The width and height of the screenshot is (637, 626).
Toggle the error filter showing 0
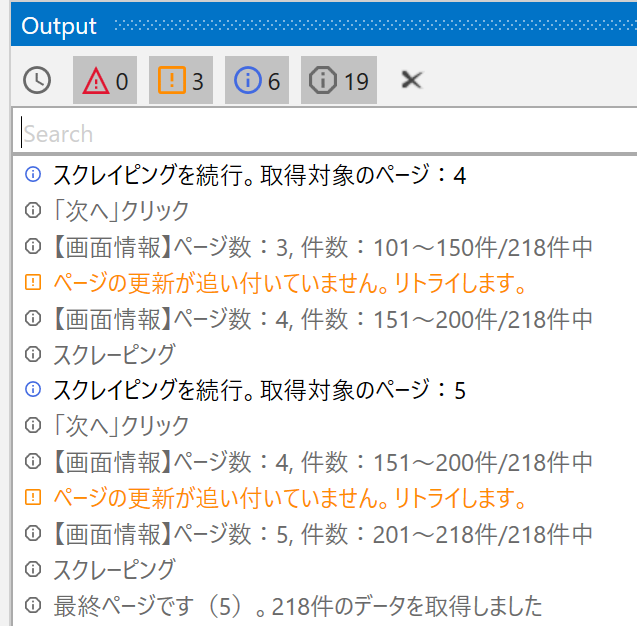[x=105, y=80]
